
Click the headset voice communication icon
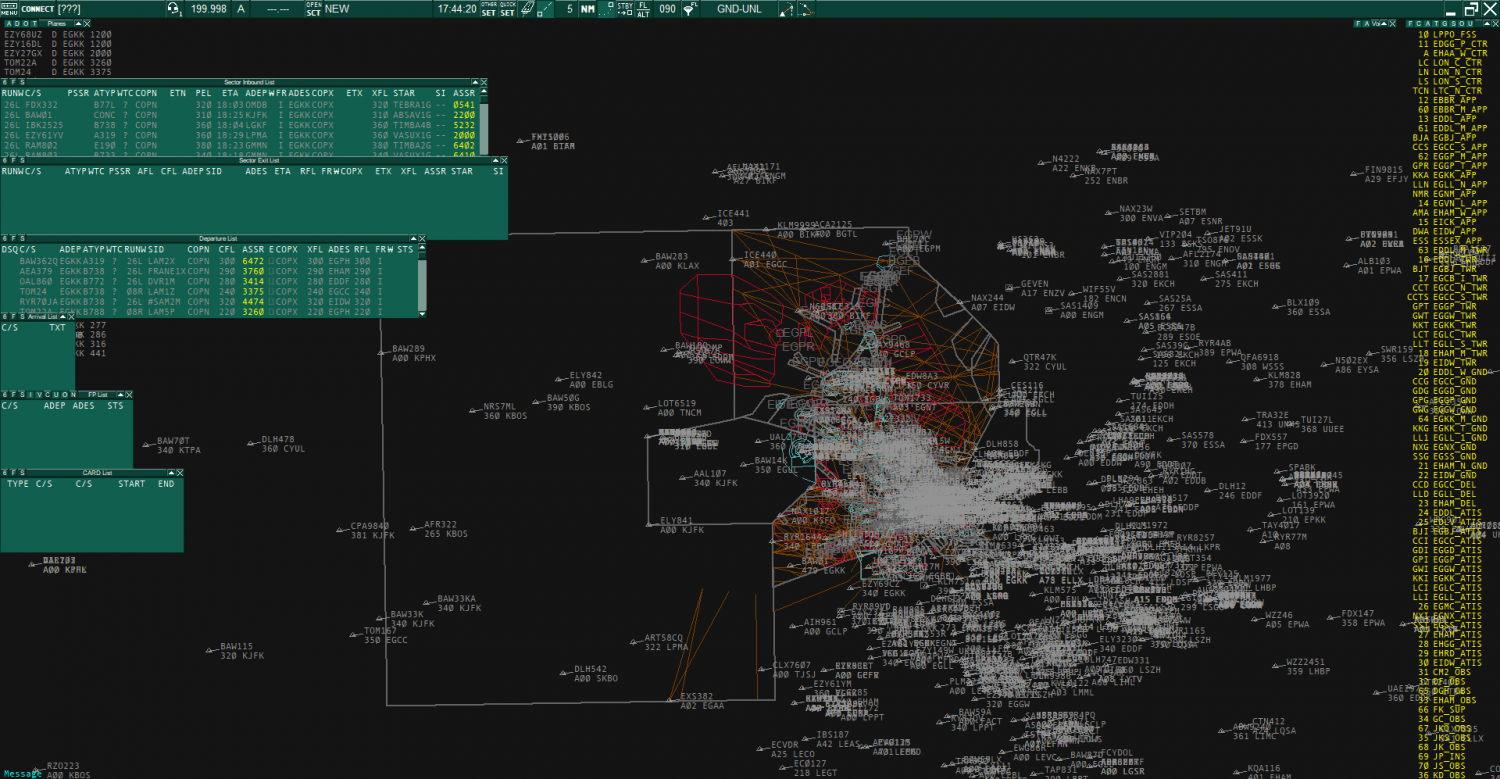coord(174,9)
